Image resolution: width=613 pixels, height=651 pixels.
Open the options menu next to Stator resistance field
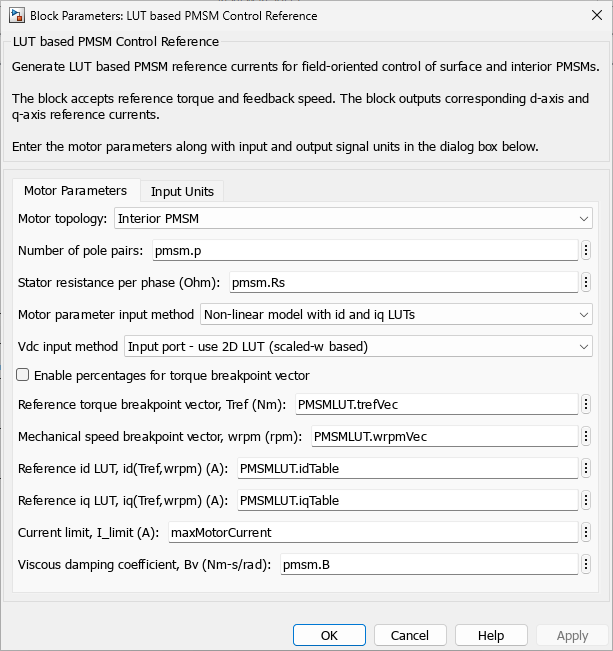click(586, 282)
